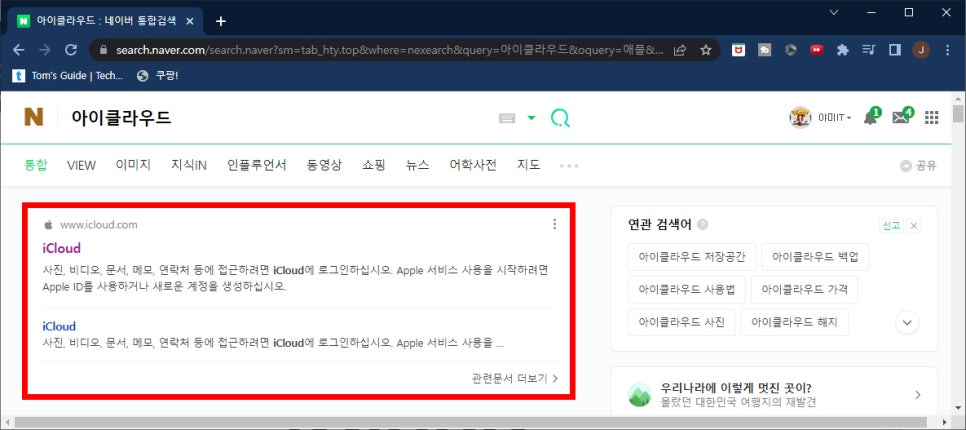Viewport: 966px width, 430px height.
Task: Switch to the 동영상 tab
Action: click(324, 165)
